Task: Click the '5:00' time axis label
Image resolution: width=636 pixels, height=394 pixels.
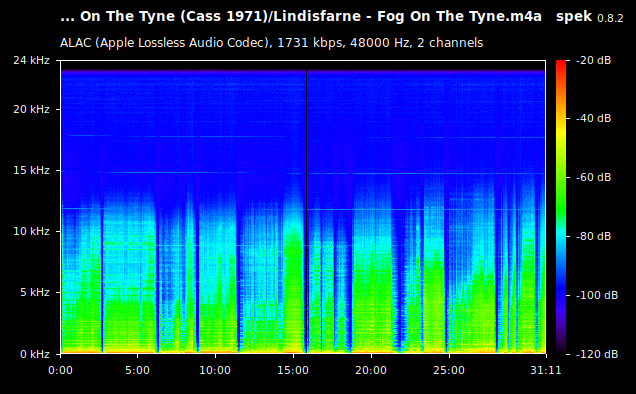Action: (x=138, y=370)
